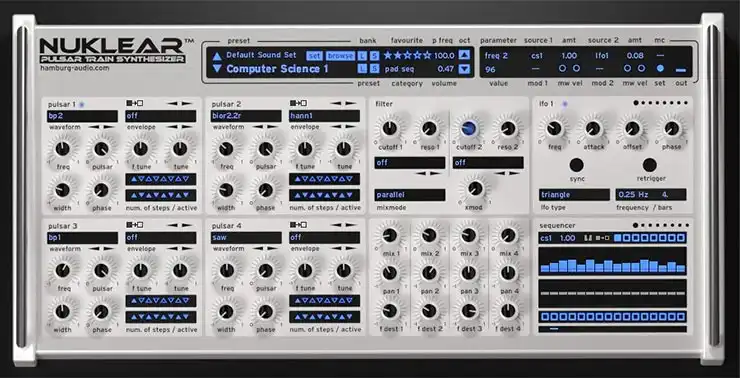Click the star icon next to lfo 1
This screenshot has width=740, height=378.
point(565,103)
